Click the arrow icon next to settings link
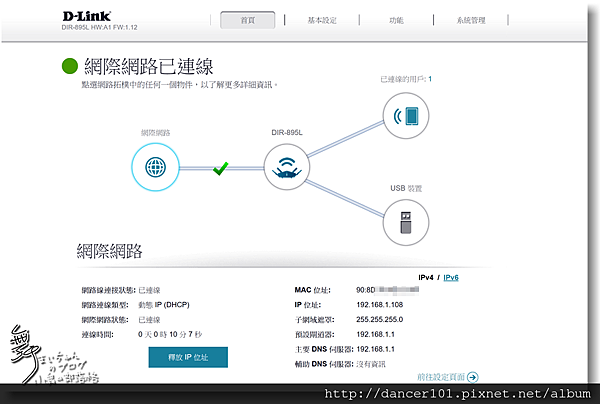Viewport: 600px width, 404px height. [473, 377]
